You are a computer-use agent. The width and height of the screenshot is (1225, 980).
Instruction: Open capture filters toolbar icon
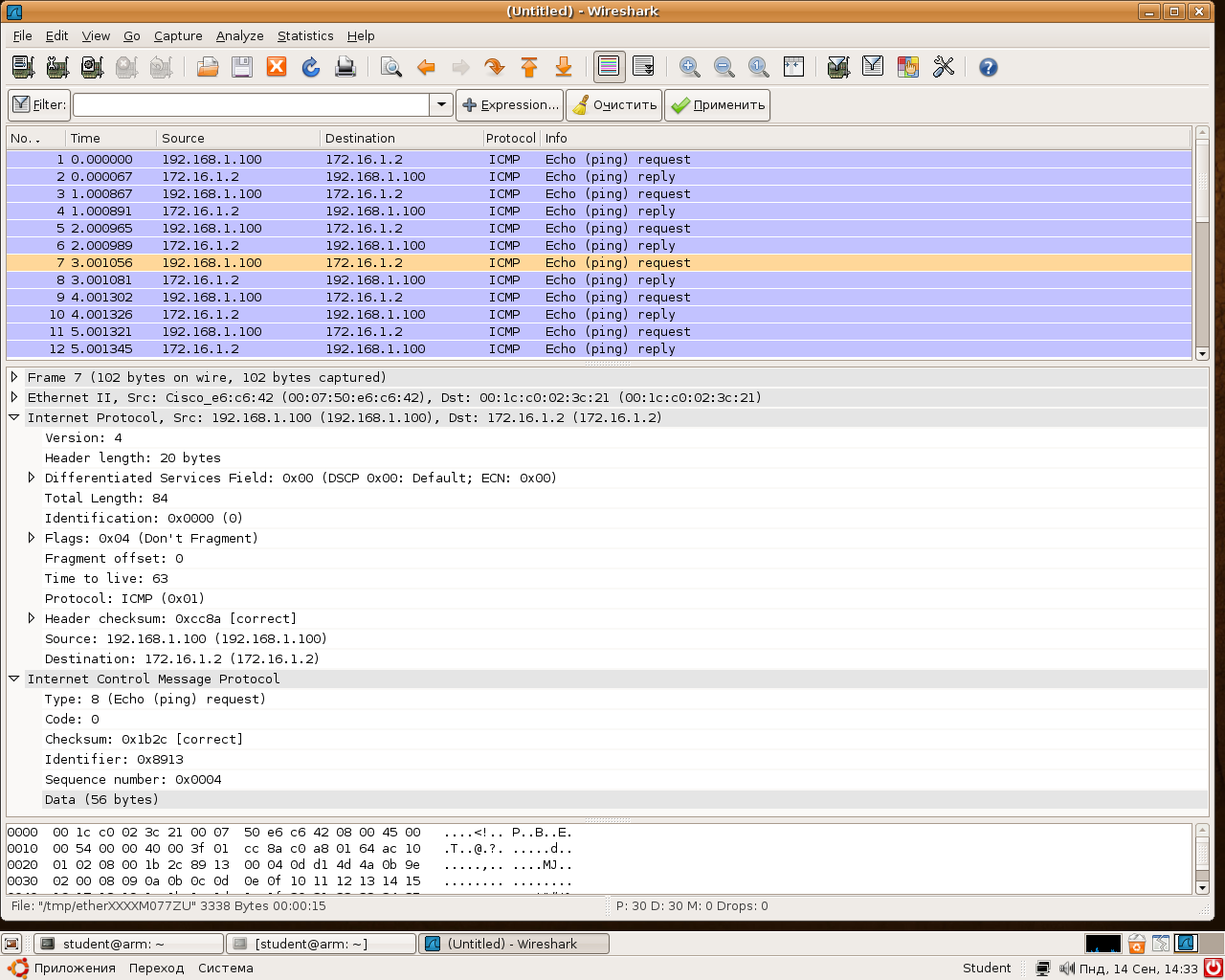click(838, 67)
